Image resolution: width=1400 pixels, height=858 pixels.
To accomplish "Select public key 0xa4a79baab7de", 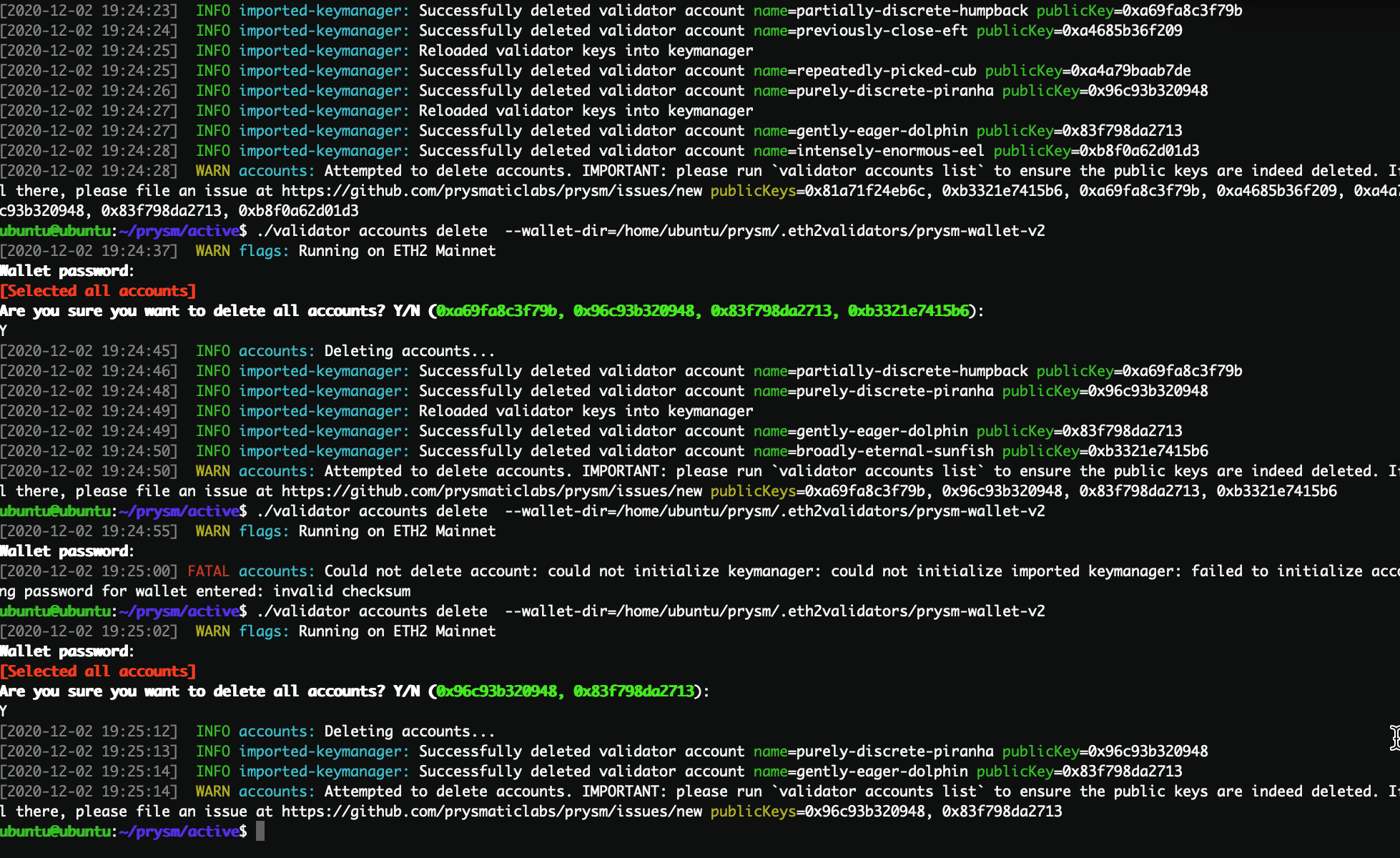I will pos(1131,71).
